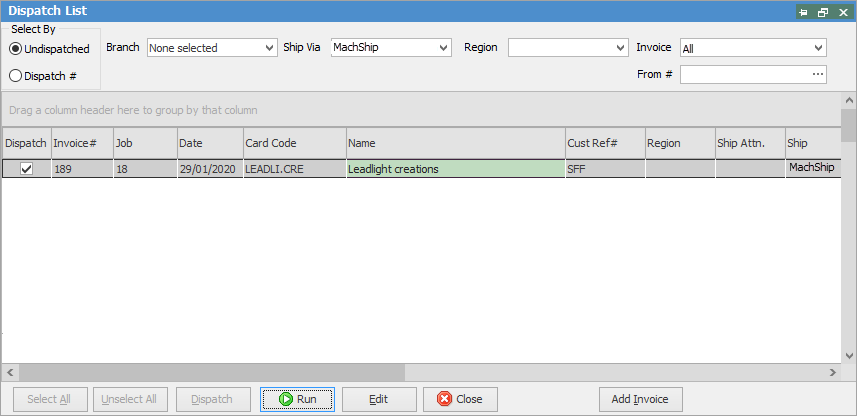Click the Leadlight creations name cell
Viewport: 857px width, 416px height.
point(455,169)
